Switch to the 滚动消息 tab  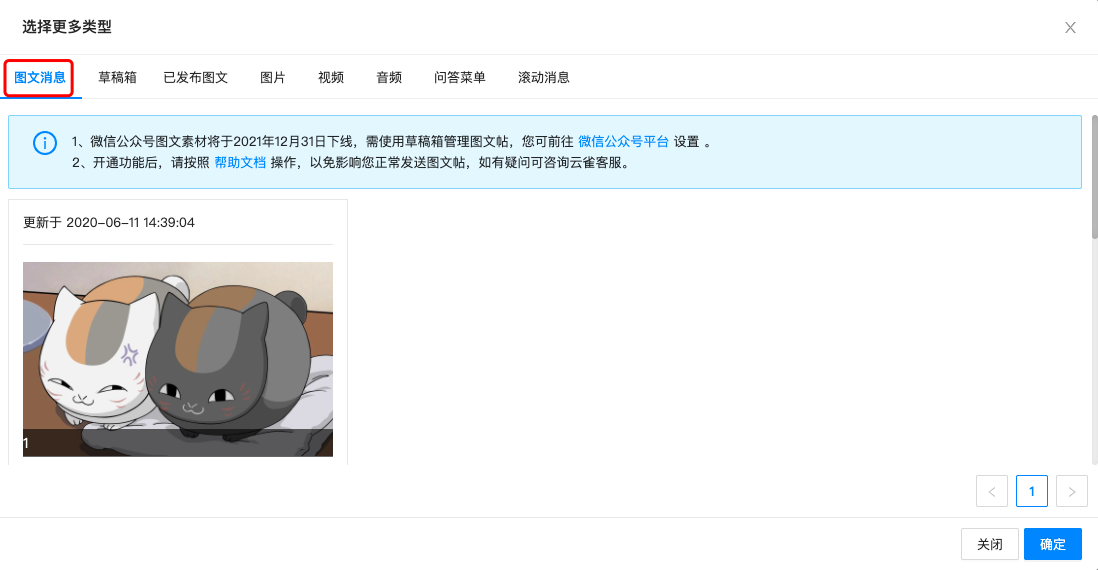point(543,78)
